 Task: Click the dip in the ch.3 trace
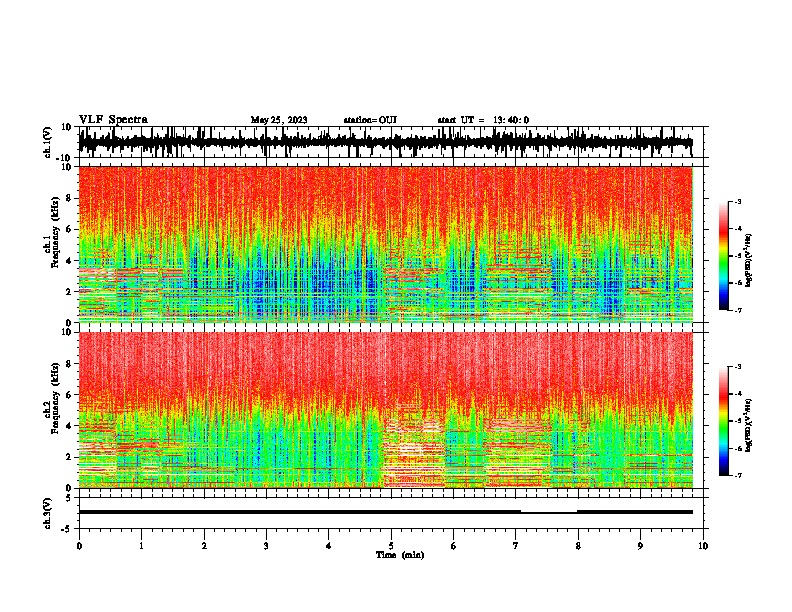(549, 513)
